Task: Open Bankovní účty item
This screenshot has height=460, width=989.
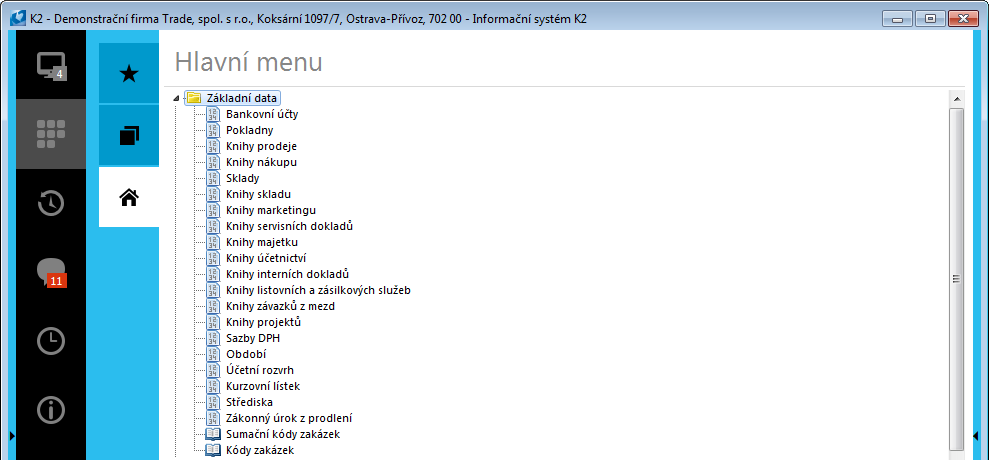Action: (x=262, y=114)
